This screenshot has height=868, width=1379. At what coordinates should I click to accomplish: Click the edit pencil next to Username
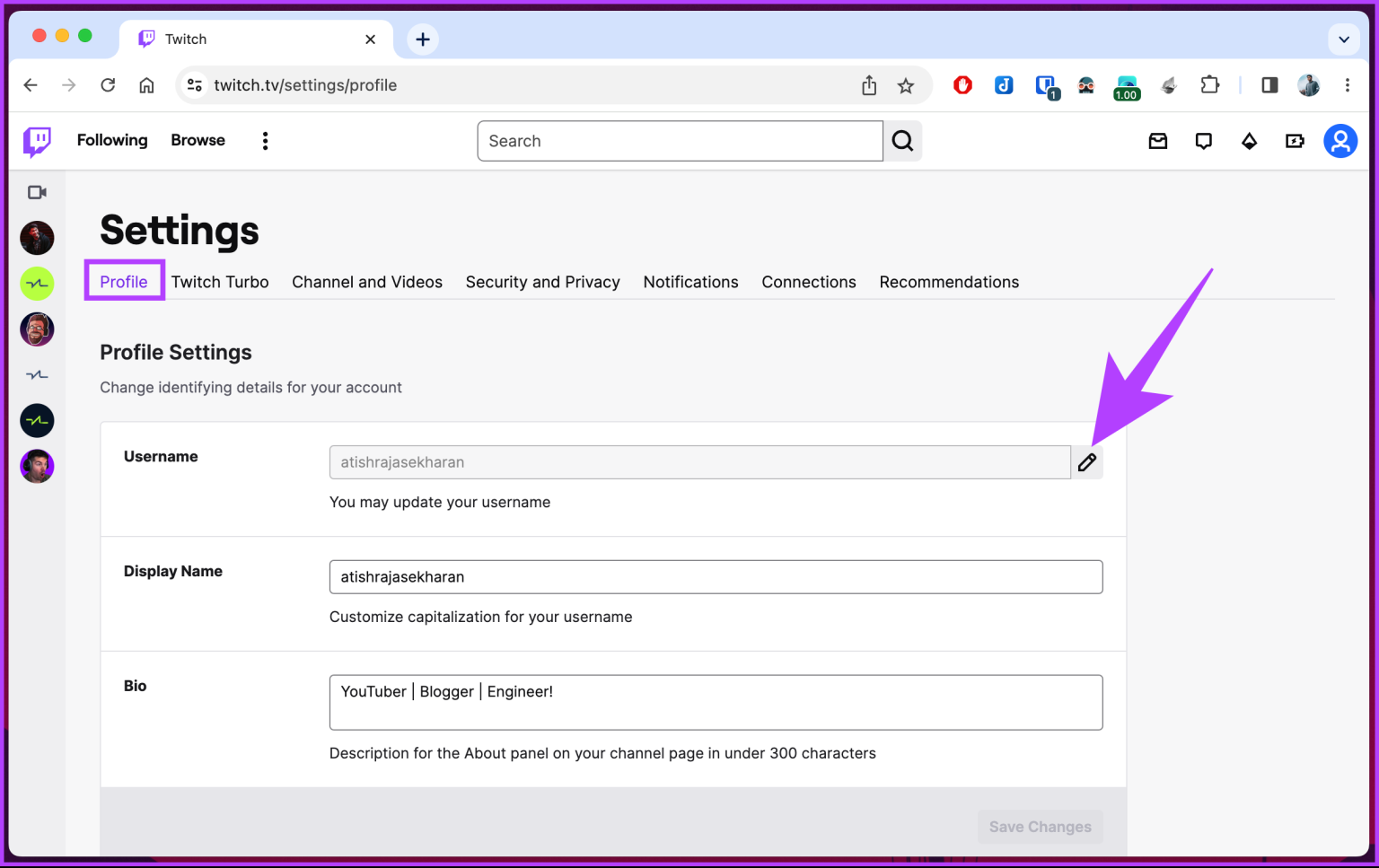1087,461
